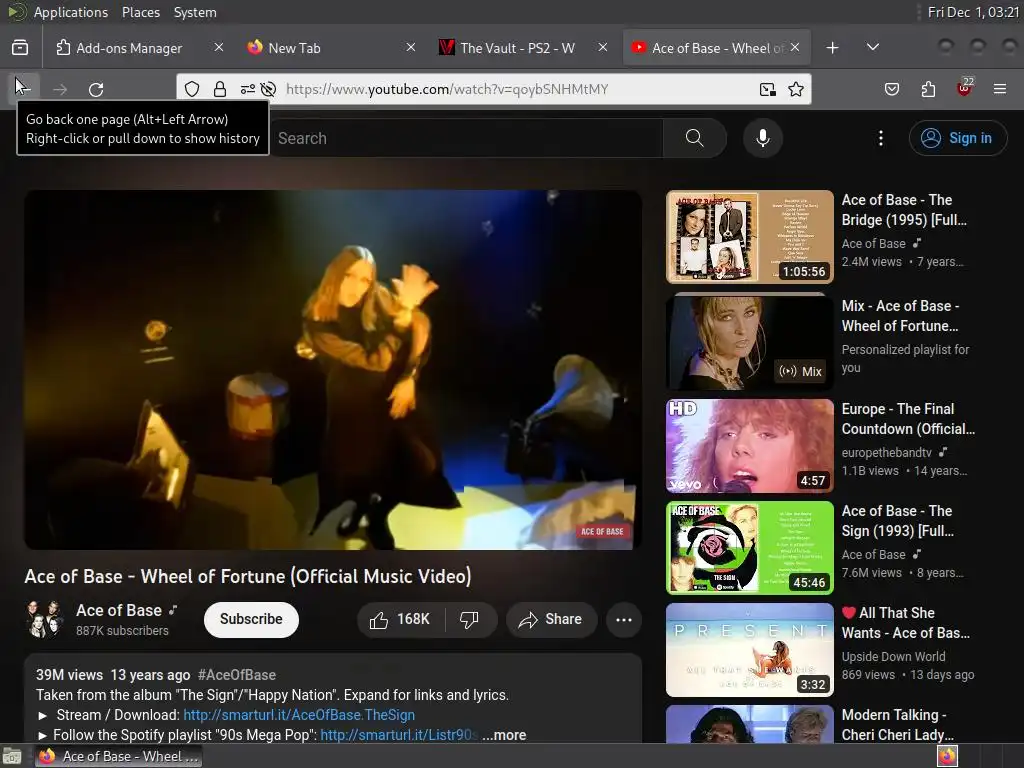The width and height of the screenshot is (1024, 768).
Task: Click the site security padlock icon
Action: (x=220, y=89)
